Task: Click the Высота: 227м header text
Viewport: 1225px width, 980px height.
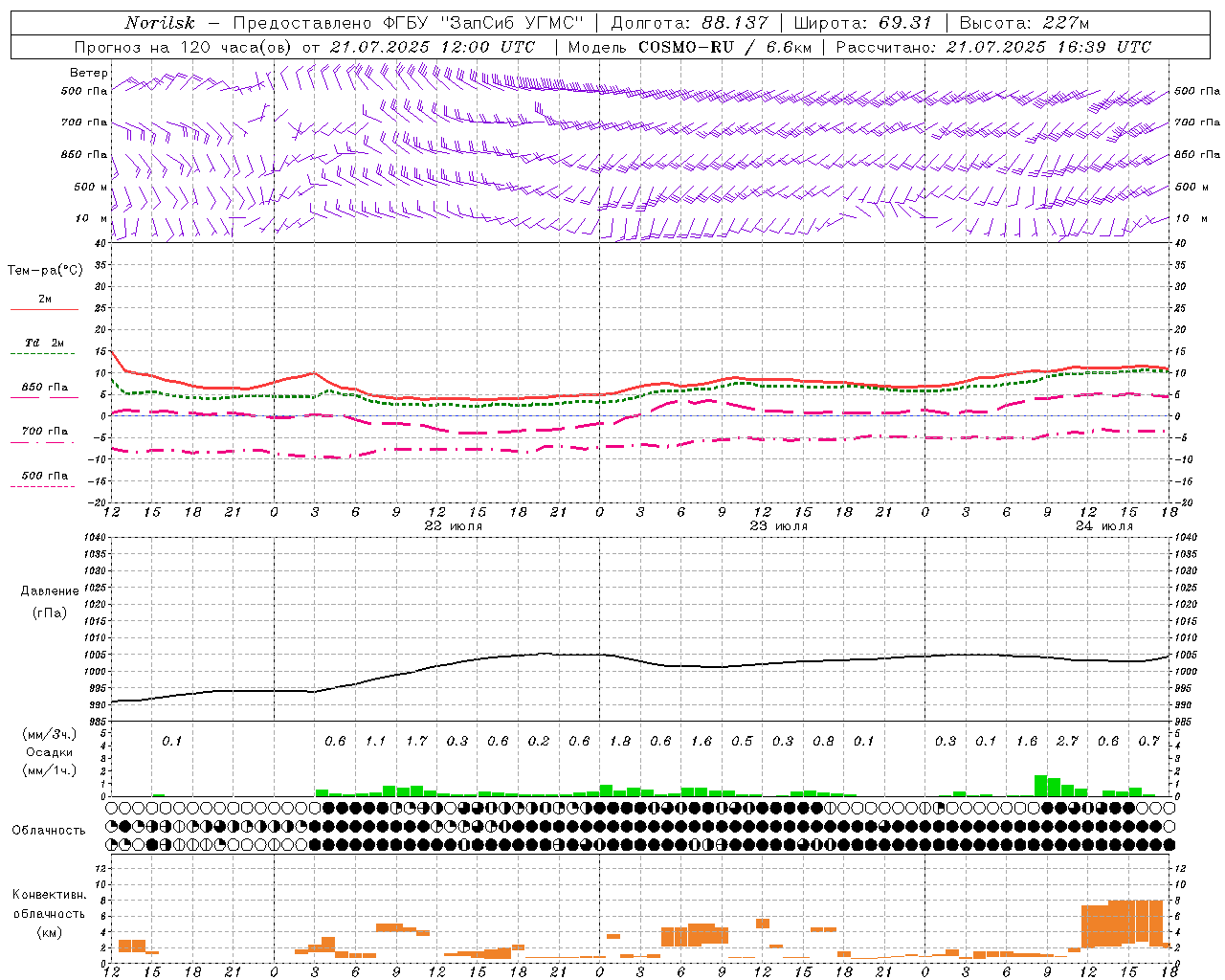Action: point(1025,24)
